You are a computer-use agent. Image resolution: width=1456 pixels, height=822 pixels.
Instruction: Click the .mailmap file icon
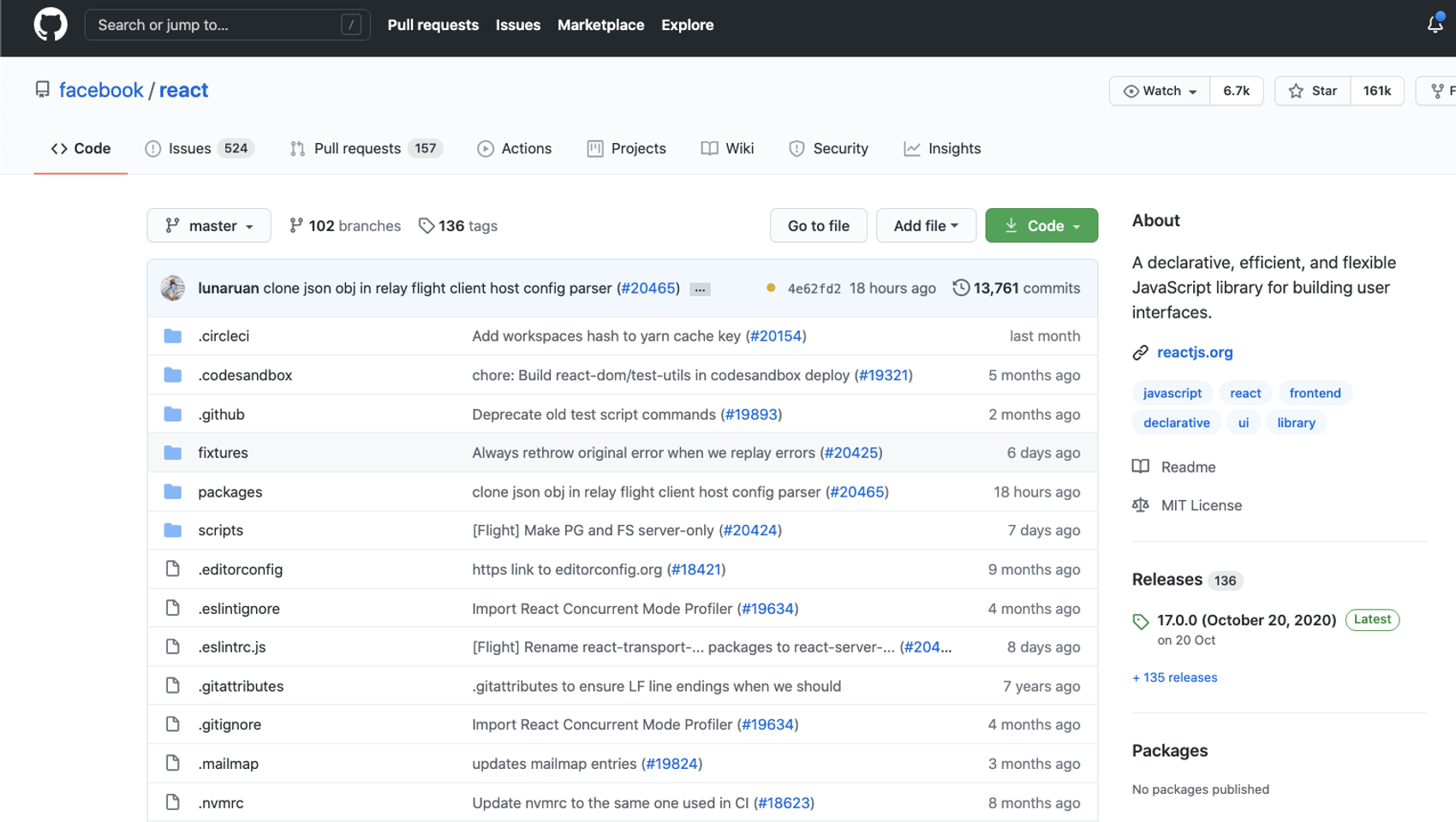tap(173, 763)
